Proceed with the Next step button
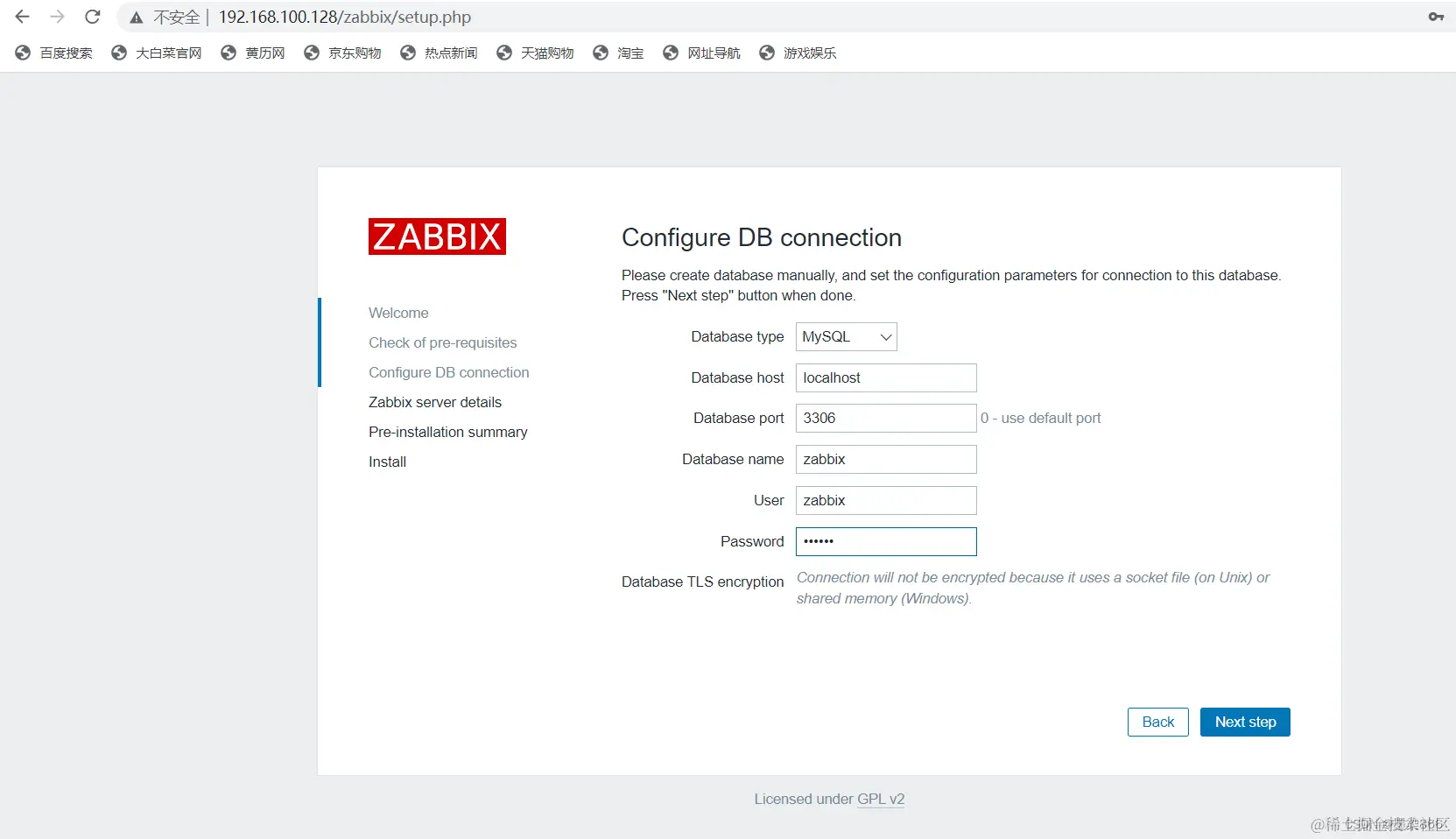This screenshot has width=1456, height=839. [x=1245, y=722]
